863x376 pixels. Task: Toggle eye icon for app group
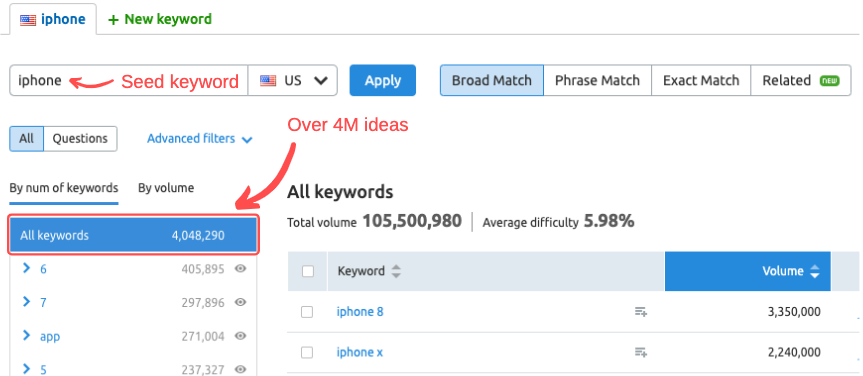(x=240, y=336)
